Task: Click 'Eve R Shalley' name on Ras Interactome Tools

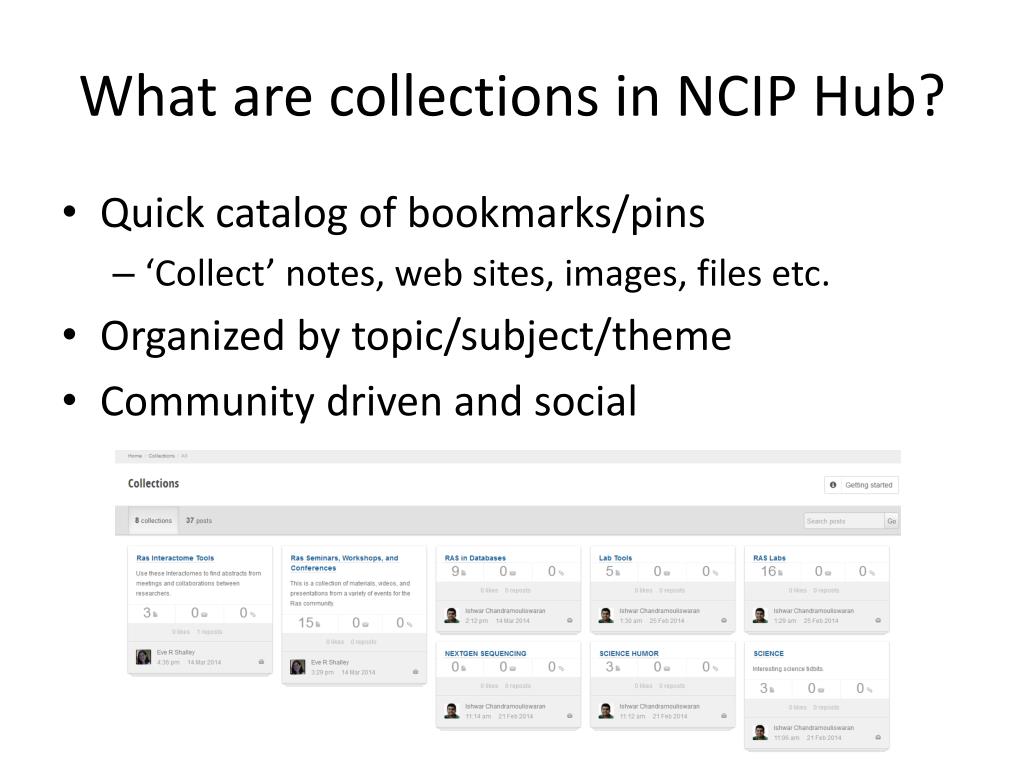Action: (x=176, y=652)
